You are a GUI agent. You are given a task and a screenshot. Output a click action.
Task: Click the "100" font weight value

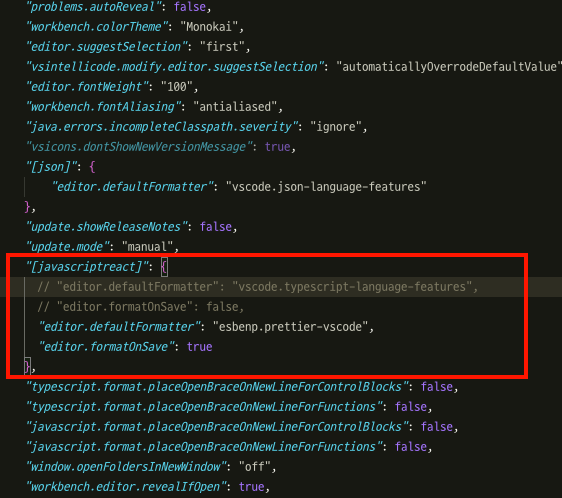point(177,87)
